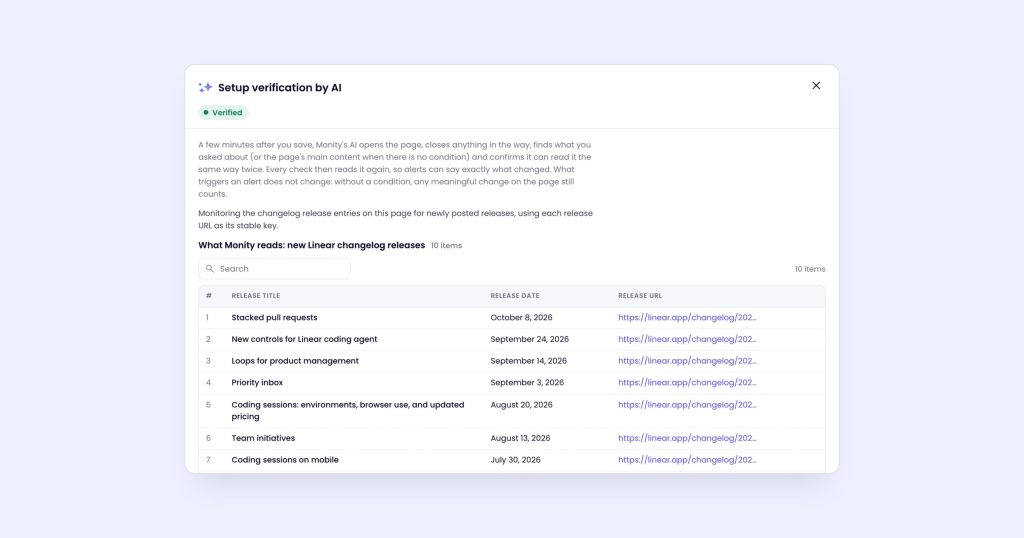Click the Verified status badge
This screenshot has width=1024, height=538.
(223, 112)
